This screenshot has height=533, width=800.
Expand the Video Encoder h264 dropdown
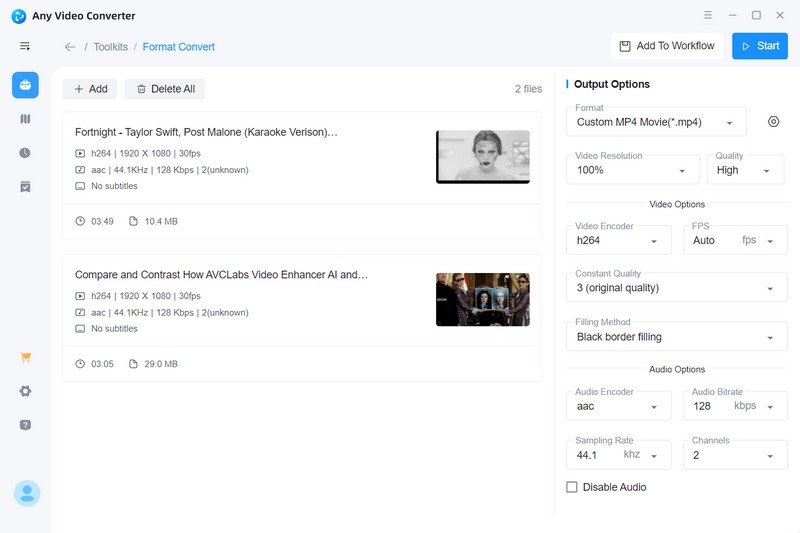pyautogui.click(x=619, y=240)
